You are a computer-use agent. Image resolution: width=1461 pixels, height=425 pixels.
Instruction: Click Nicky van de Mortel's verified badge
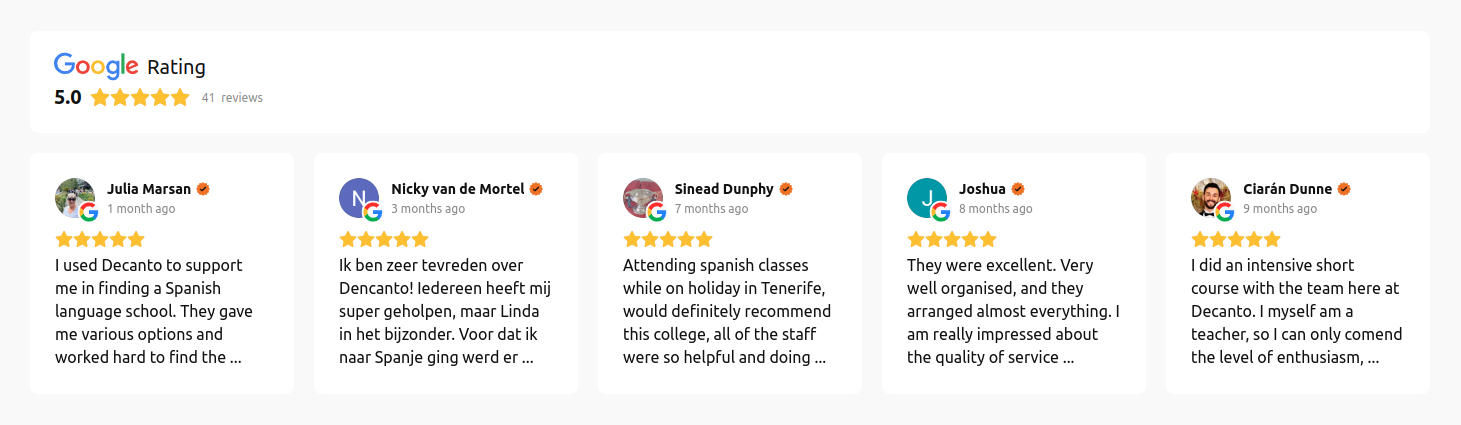(536, 189)
